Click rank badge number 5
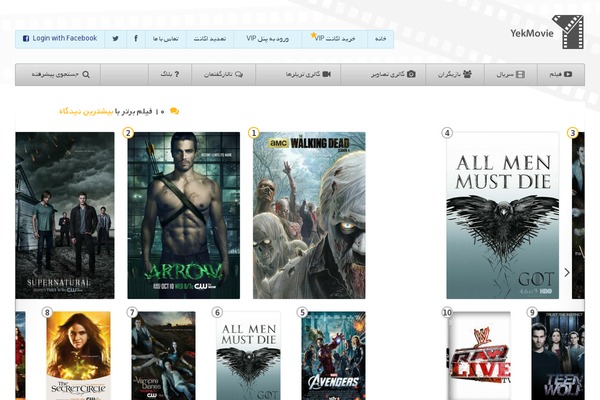Screen dimensions: 600x400 coord(302,313)
